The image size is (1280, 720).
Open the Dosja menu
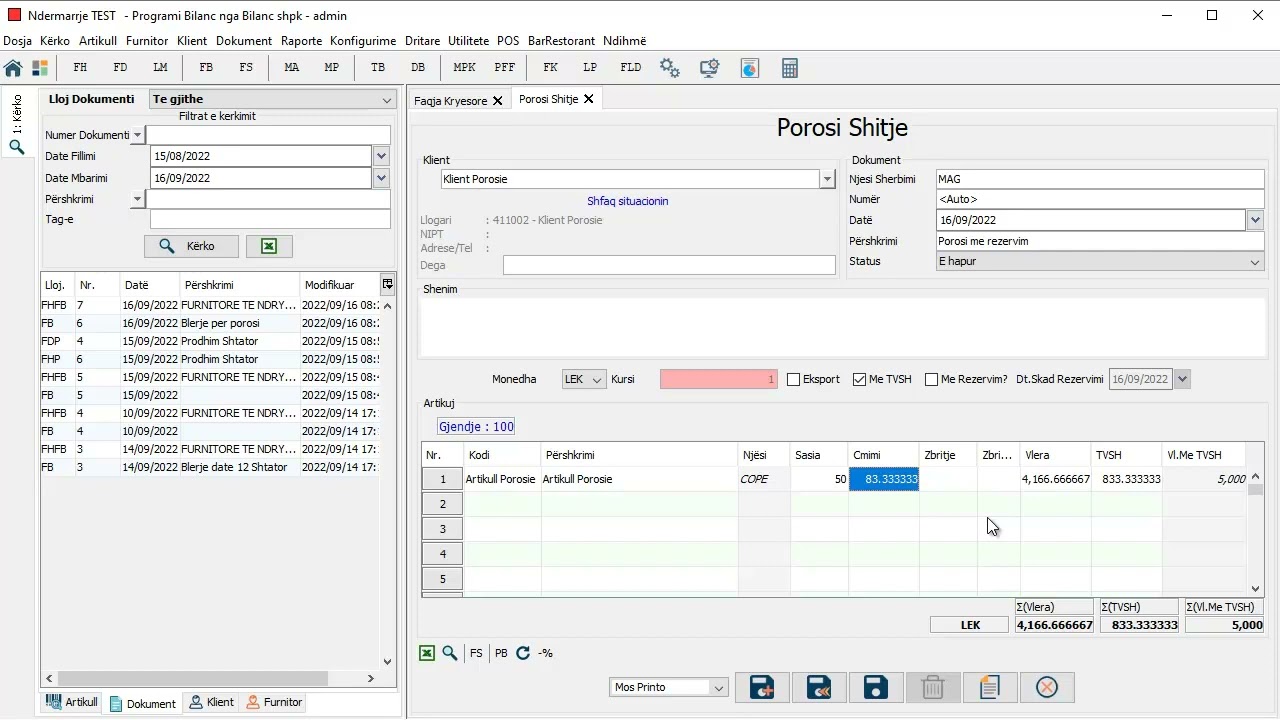click(18, 41)
